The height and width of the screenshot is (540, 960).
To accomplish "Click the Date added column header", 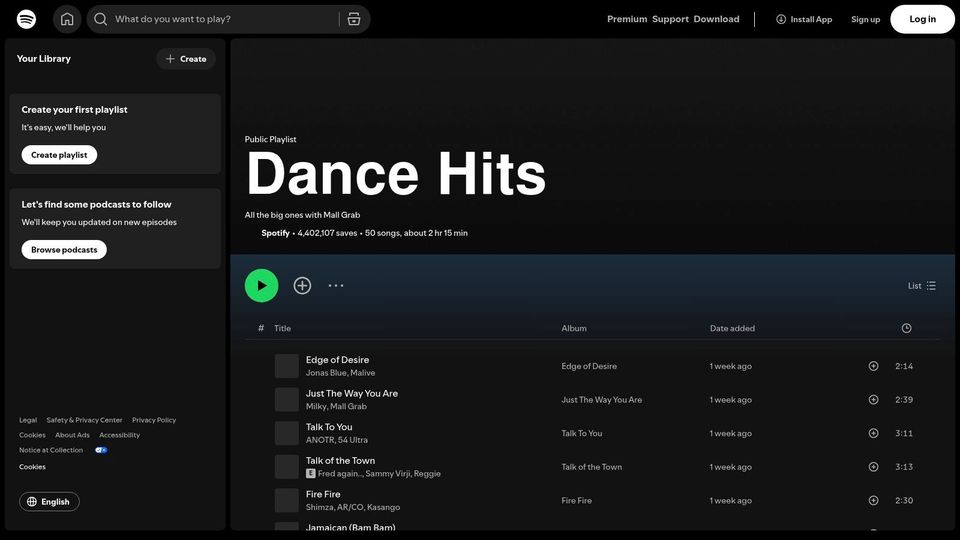I will [x=732, y=328].
